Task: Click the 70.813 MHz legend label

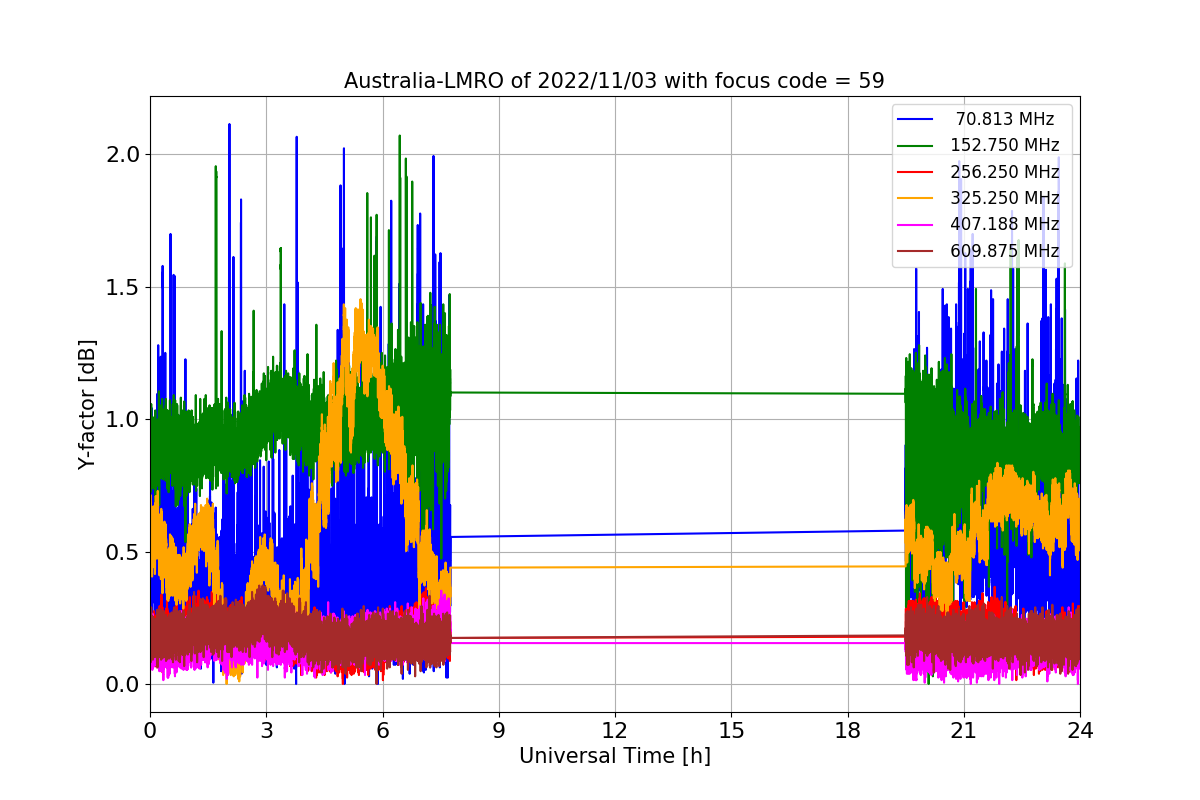Action: (1005, 119)
